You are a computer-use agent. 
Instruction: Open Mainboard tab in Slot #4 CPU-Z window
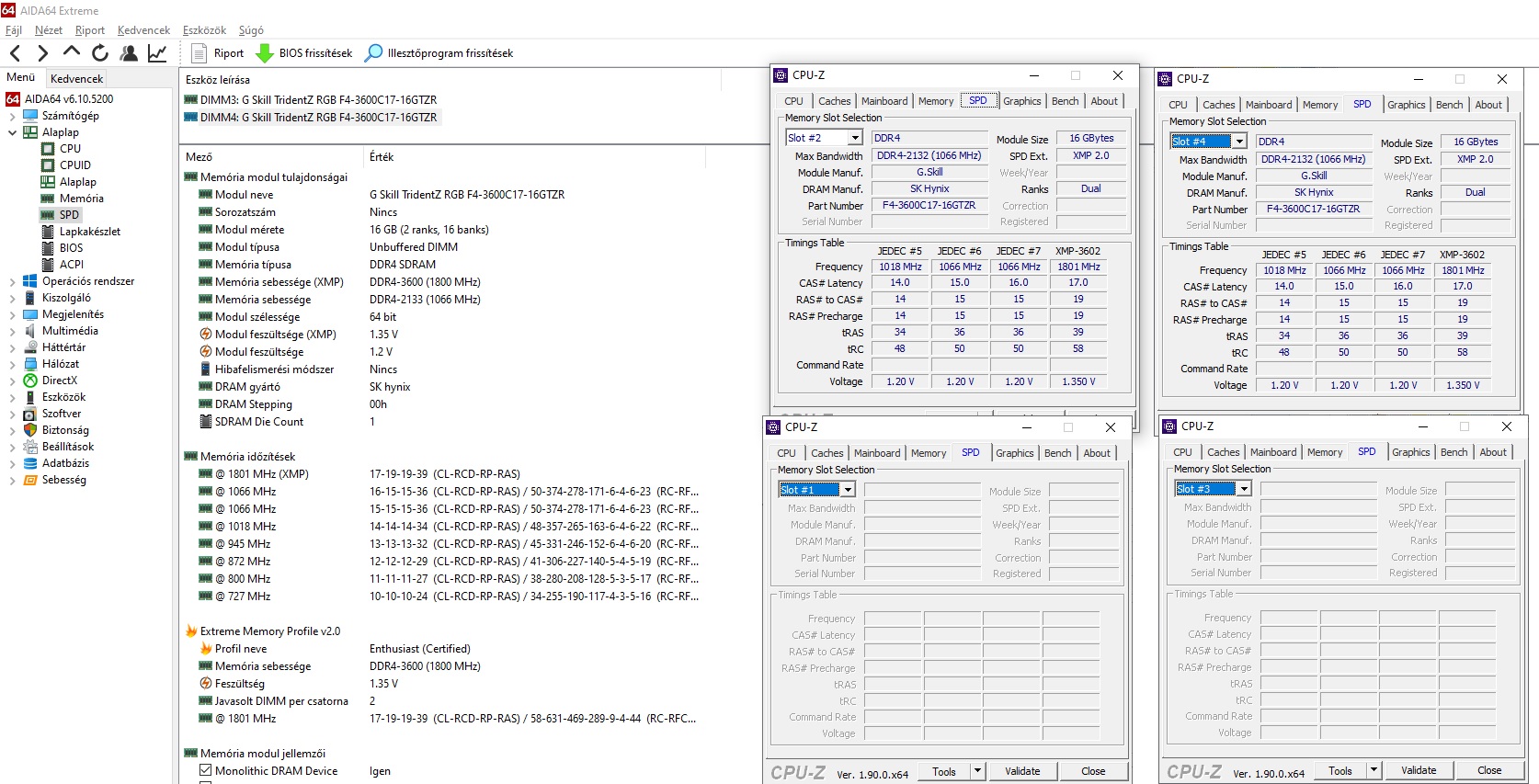(x=1269, y=105)
